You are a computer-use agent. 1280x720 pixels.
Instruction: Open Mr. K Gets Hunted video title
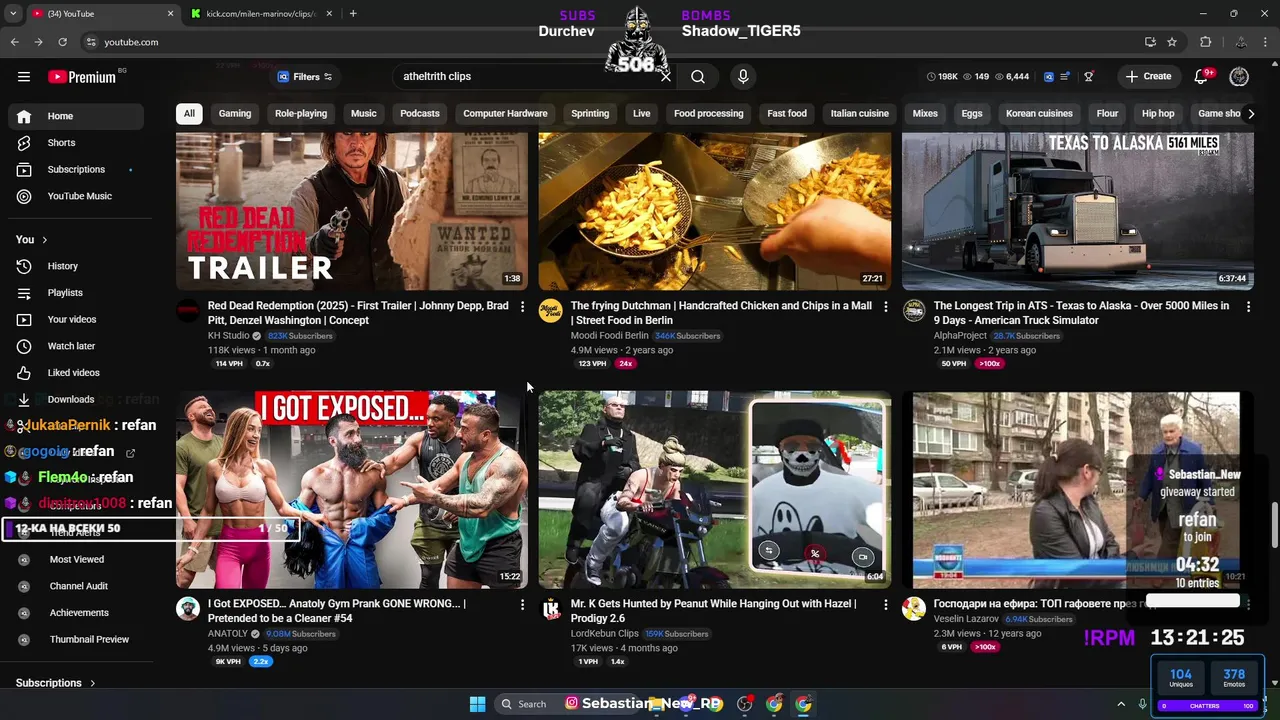(x=713, y=611)
